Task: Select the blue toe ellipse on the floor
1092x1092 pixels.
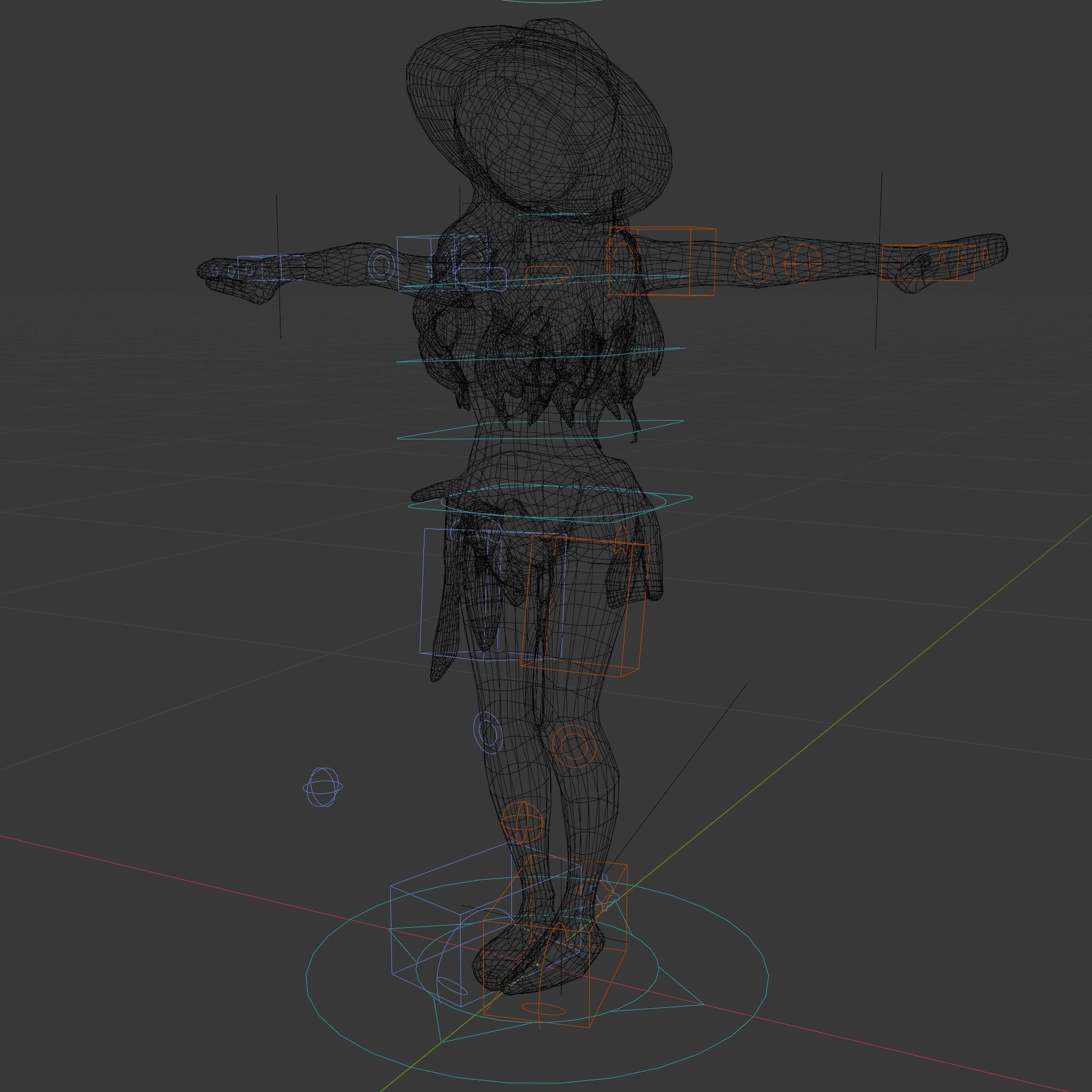Action: pos(453,985)
